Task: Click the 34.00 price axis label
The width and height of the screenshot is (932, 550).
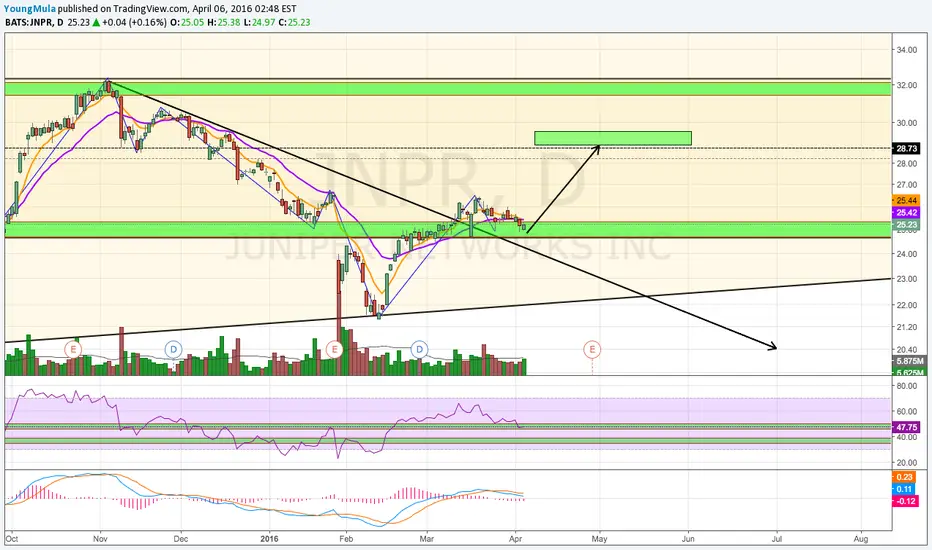Action: [x=906, y=50]
